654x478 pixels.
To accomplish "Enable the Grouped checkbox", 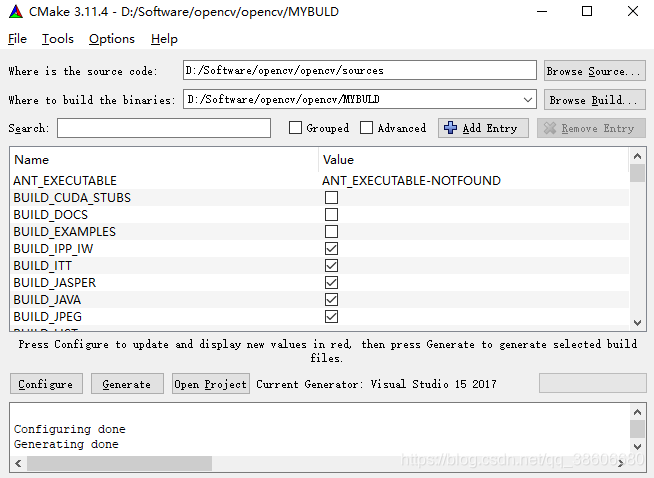I will point(295,128).
